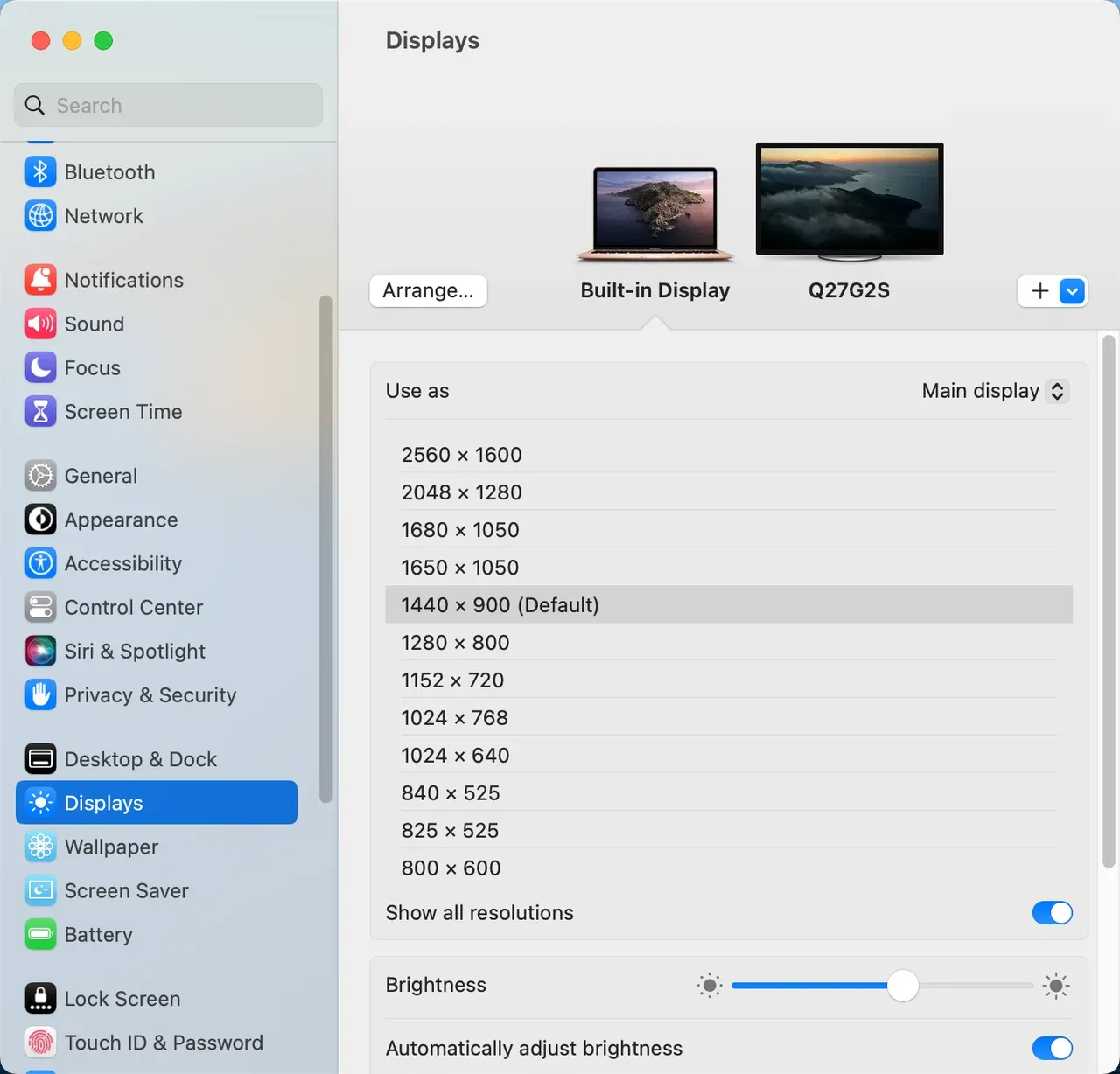Click the green full-screen window button
Viewport: 1120px width, 1074px height.
point(103,41)
